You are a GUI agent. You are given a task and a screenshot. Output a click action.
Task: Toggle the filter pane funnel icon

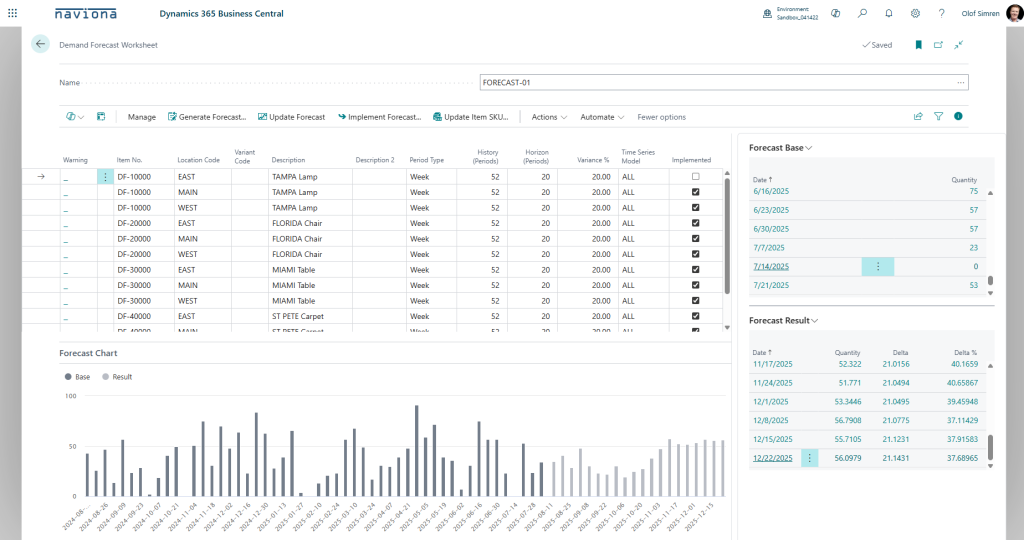coord(938,117)
